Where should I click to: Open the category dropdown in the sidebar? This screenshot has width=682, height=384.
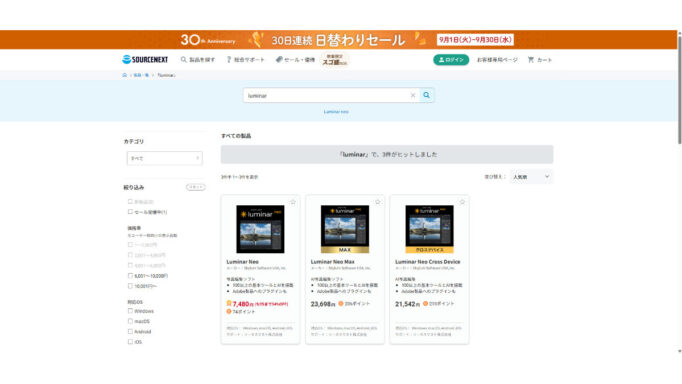coord(164,158)
